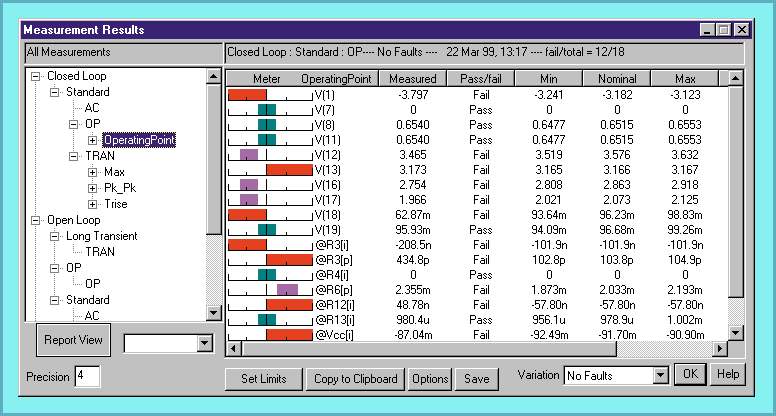
Task: Open the dropdown beside Report View
Action: pyautogui.click(x=205, y=343)
